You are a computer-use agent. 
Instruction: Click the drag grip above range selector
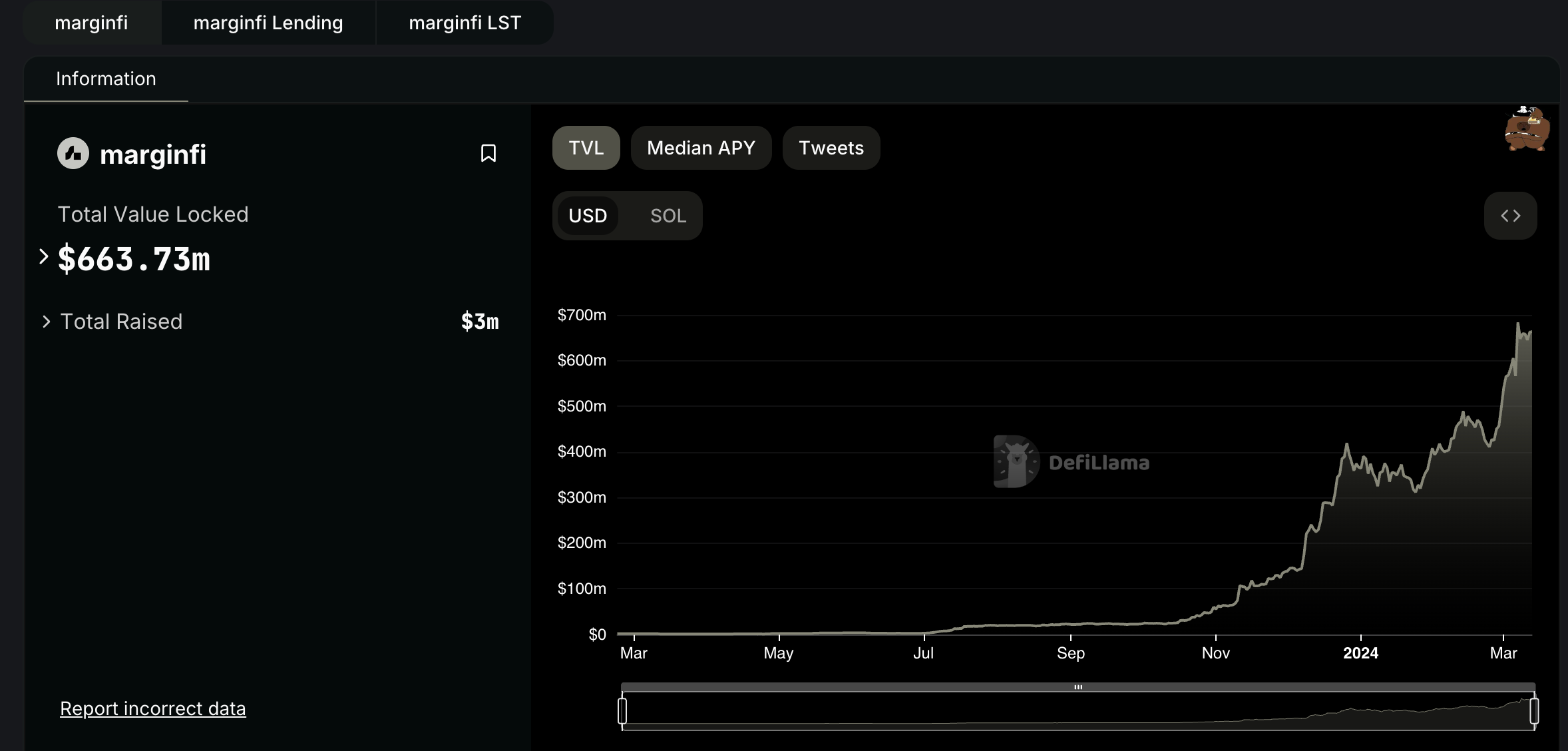pos(1078,687)
